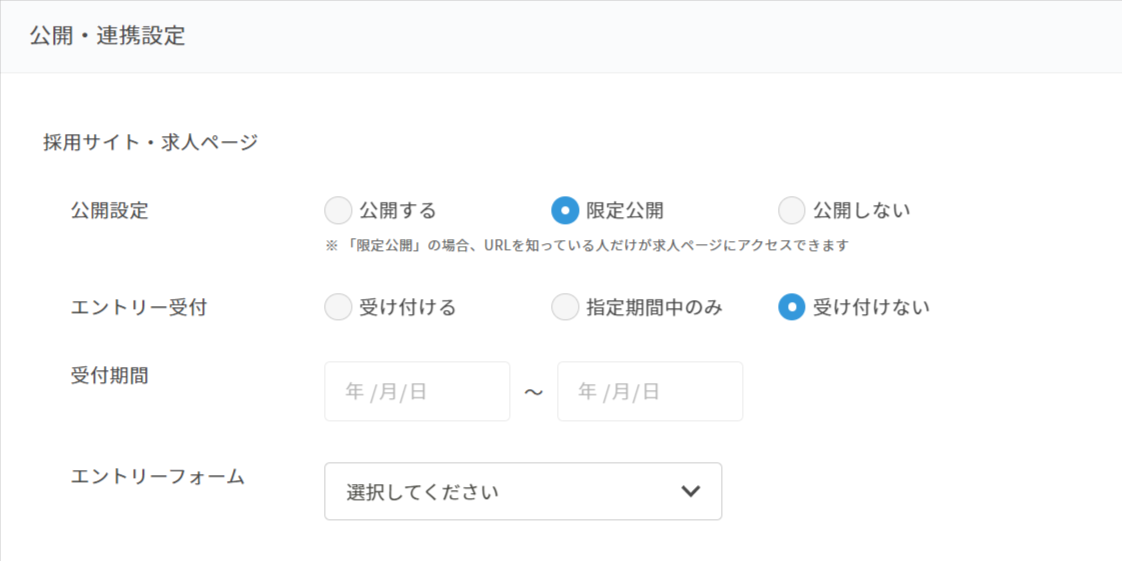The width and height of the screenshot is (1122, 561).
Task: Choose the 限定公開 option
Action: coord(565,211)
